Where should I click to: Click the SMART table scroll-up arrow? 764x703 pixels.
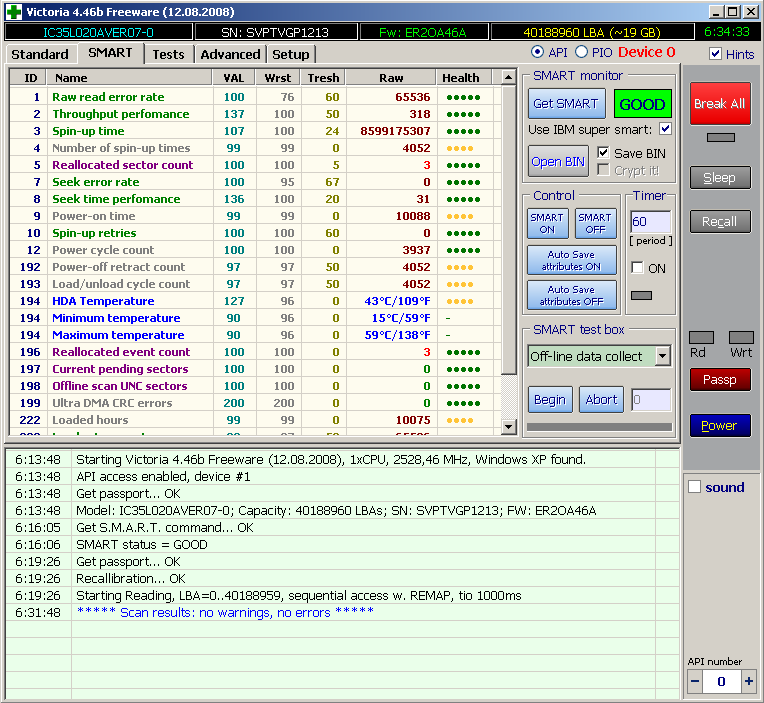508,77
